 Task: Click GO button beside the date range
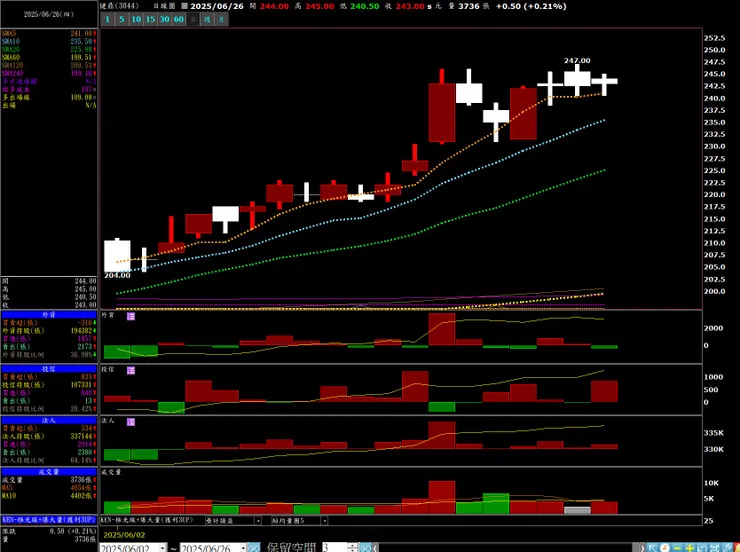[254, 548]
